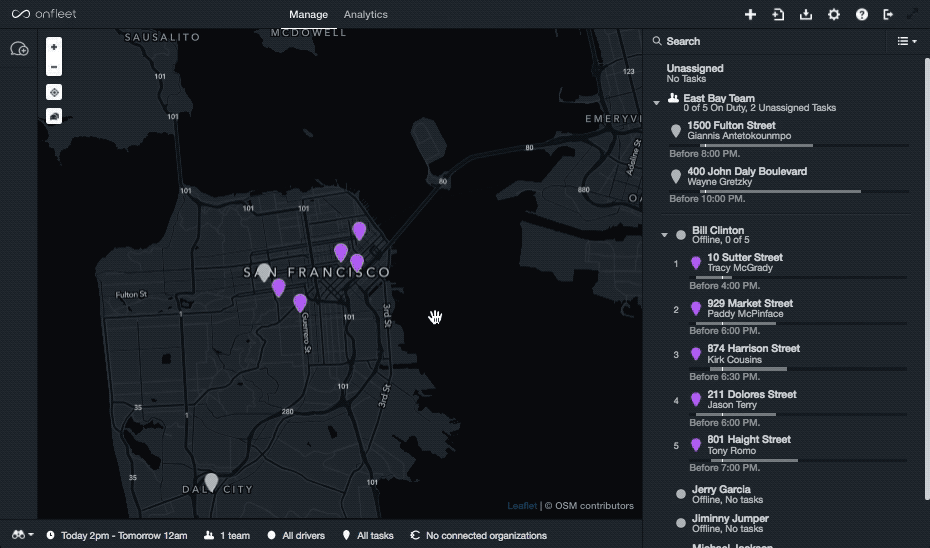Click the gray pin icon for 400 John Daly Boulevard
Viewport: 930px width, 548px height.
tap(676, 176)
